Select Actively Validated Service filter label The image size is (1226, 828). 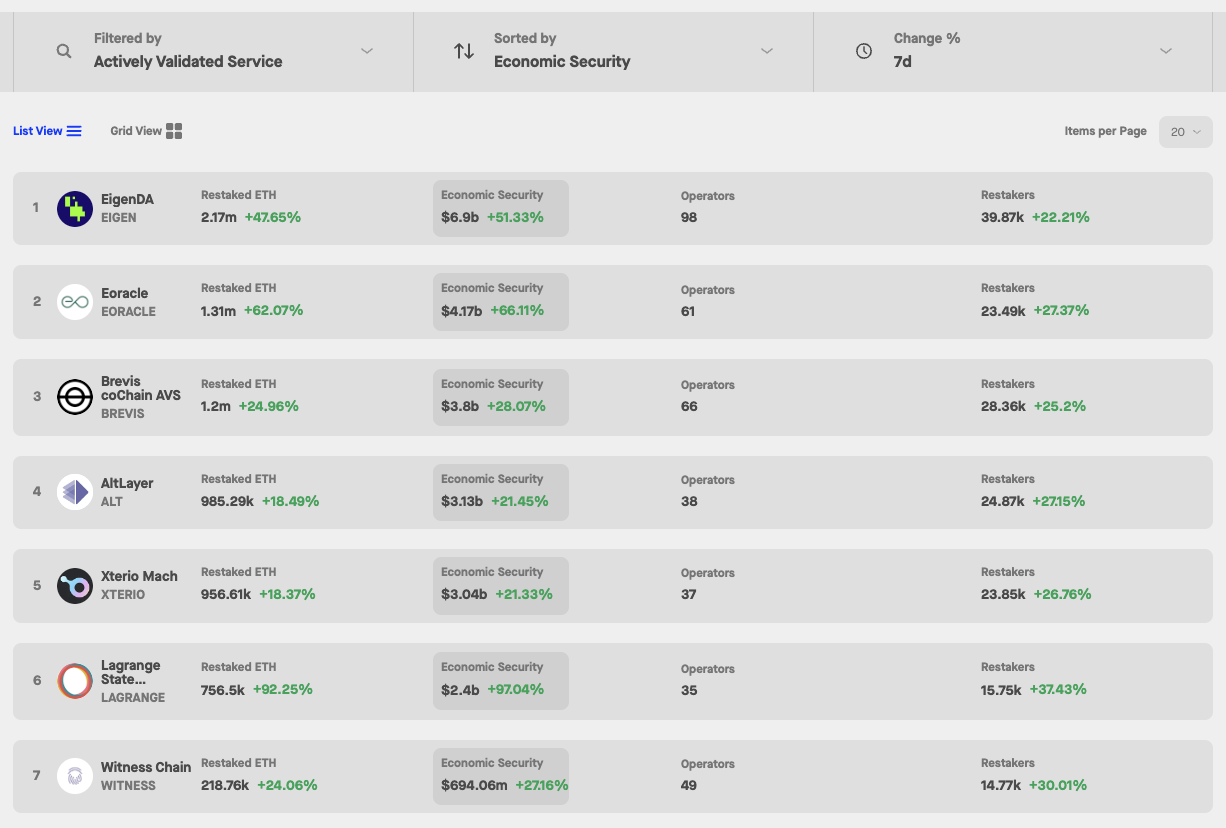pos(188,61)
